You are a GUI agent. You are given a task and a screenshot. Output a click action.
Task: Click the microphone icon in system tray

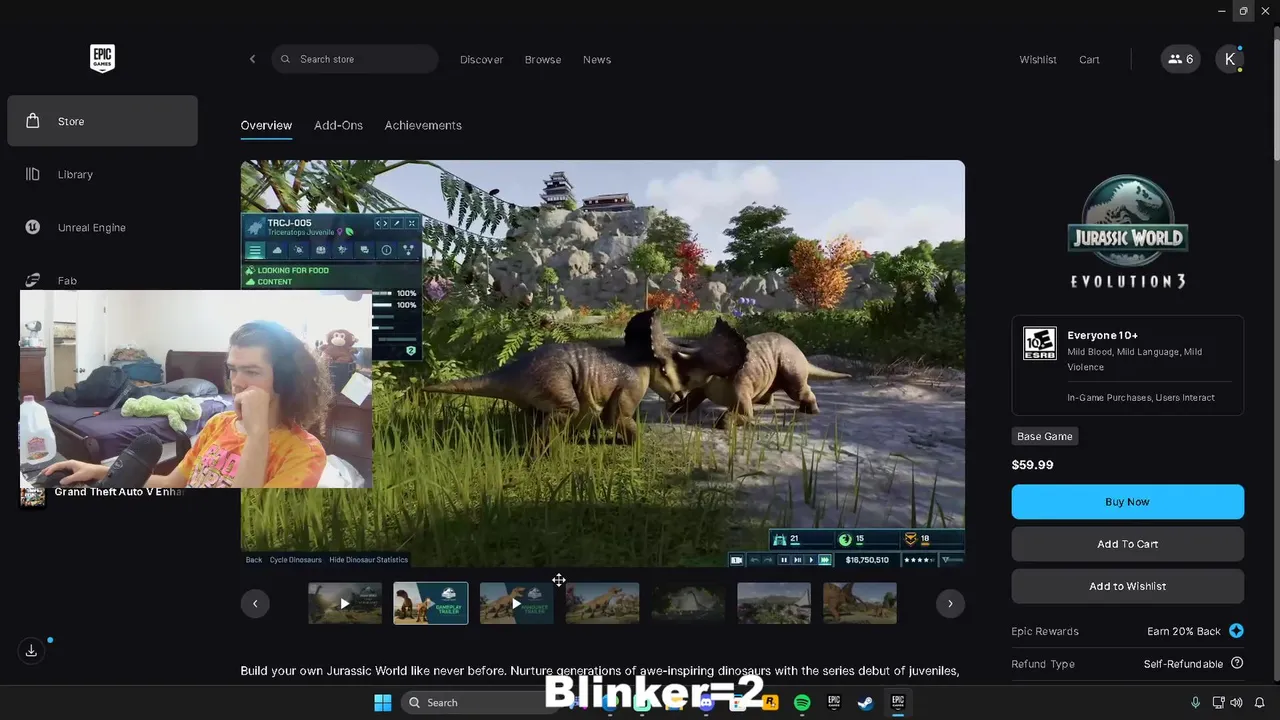[1195, 703]
